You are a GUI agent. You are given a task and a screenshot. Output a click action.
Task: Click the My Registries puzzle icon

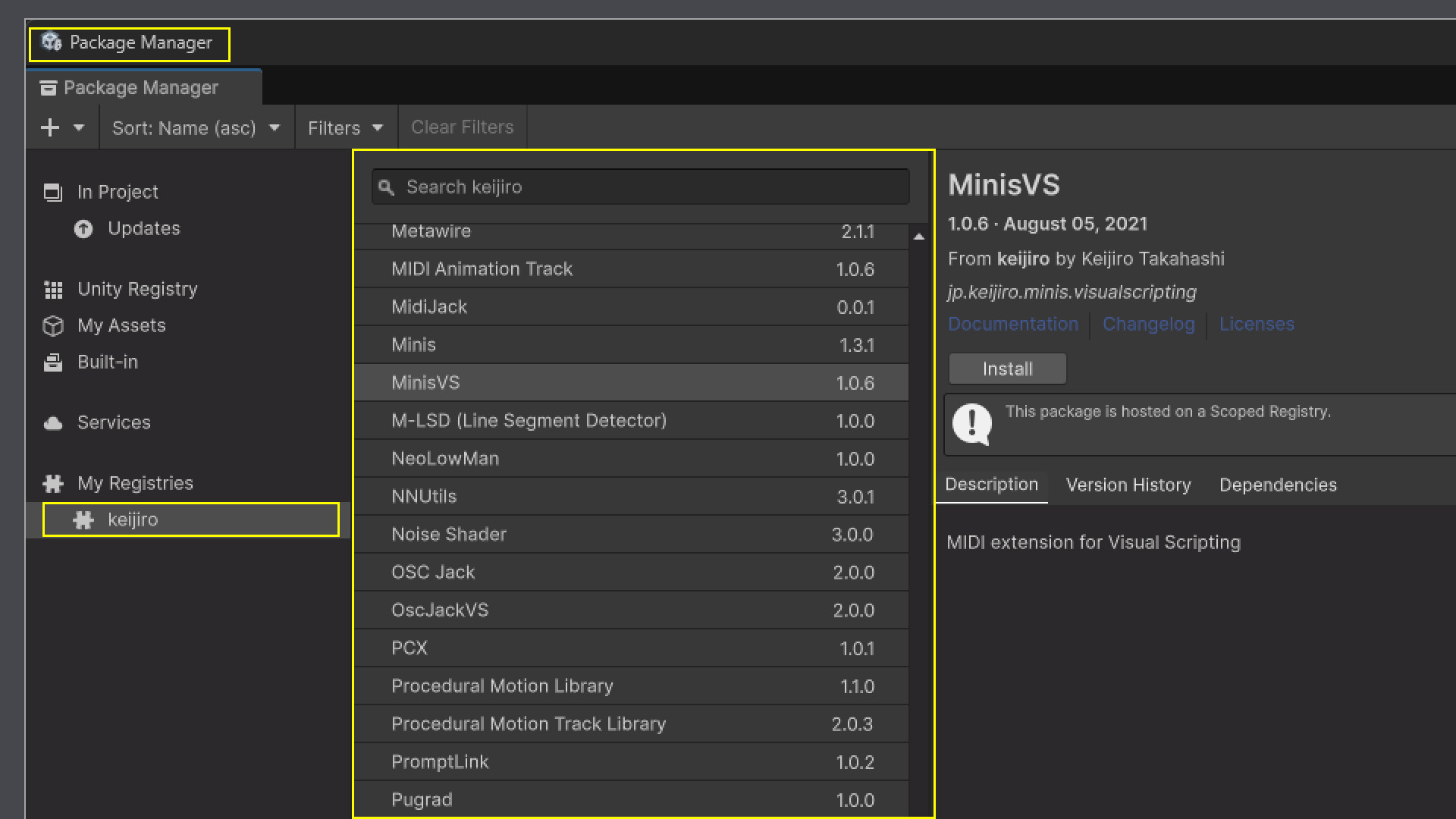[53, 484]
